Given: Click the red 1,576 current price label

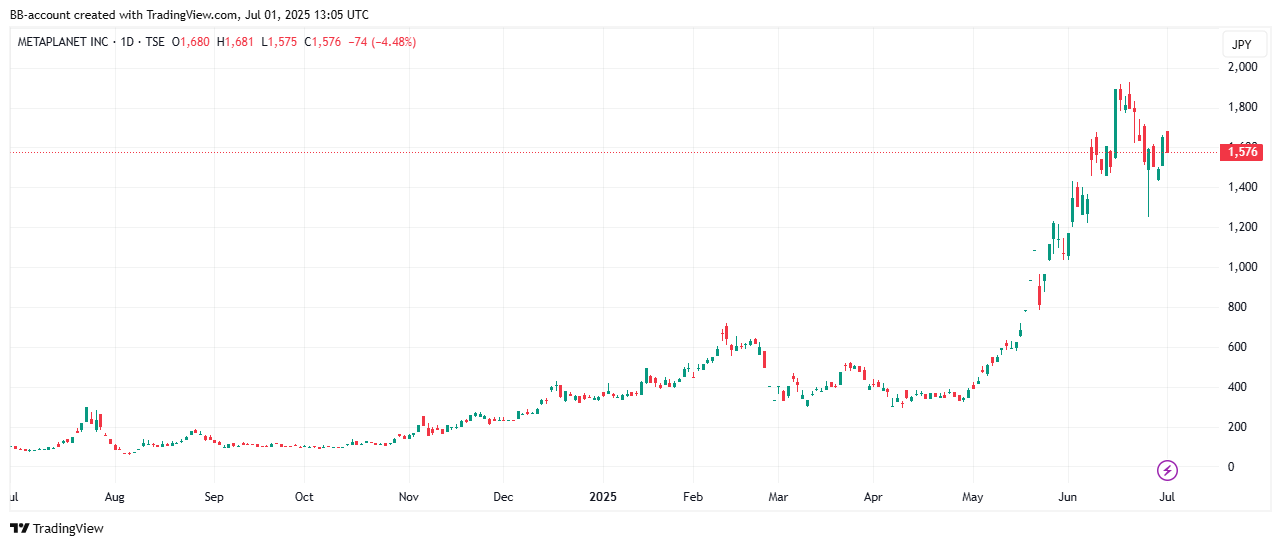Looking at the screenshot, I should point(1241,152).
